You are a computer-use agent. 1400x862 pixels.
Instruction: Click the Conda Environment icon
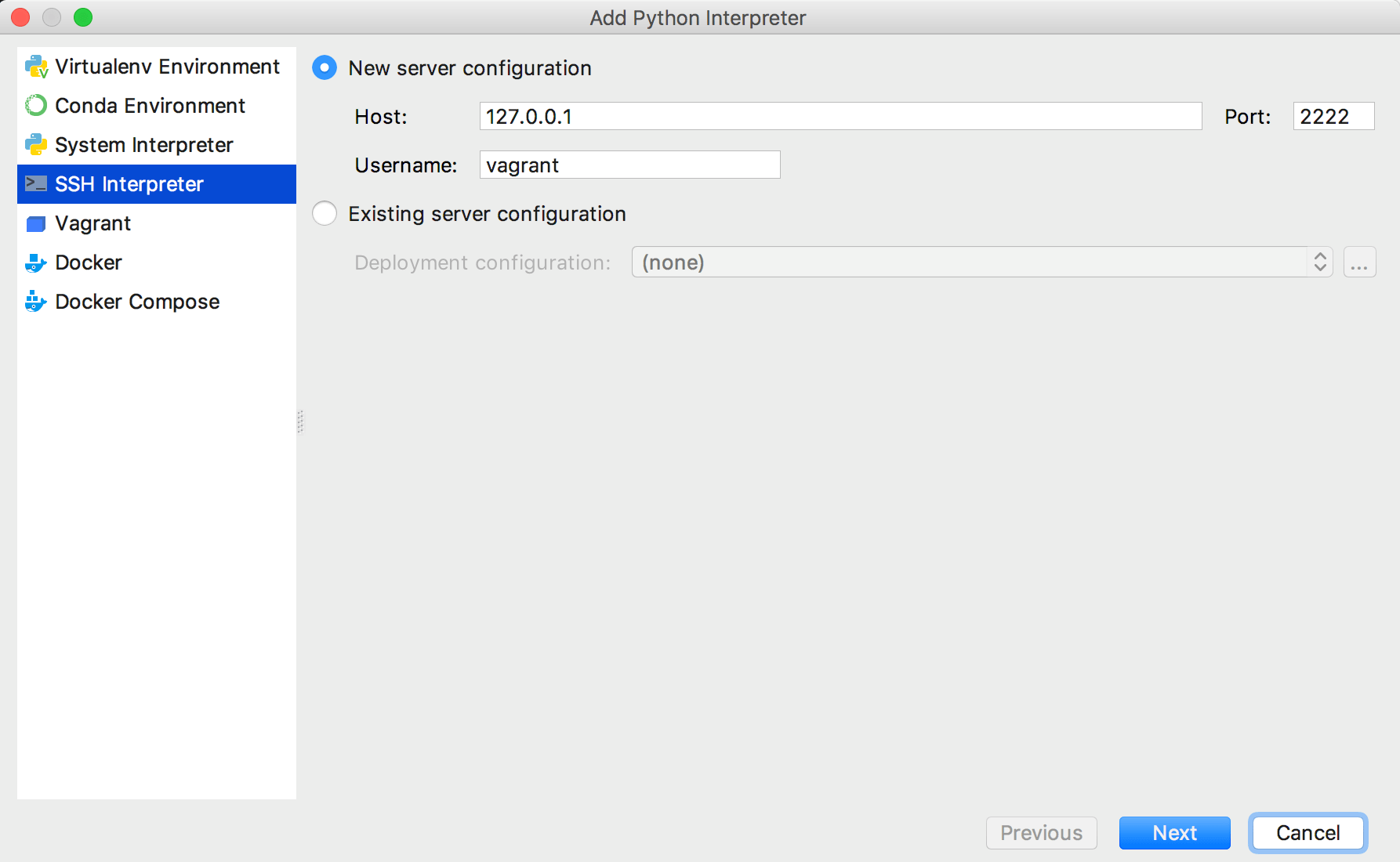36,105
